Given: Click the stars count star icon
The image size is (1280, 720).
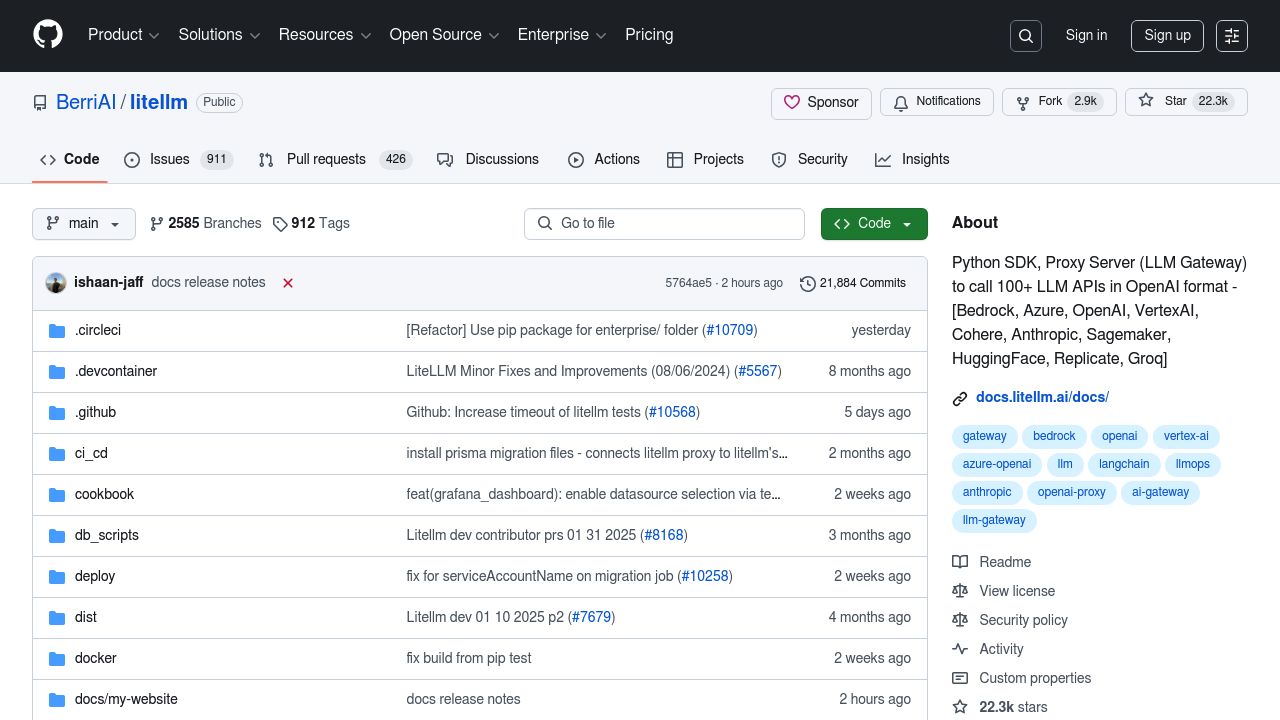Looking at the screenshot, I should point(960,707).
